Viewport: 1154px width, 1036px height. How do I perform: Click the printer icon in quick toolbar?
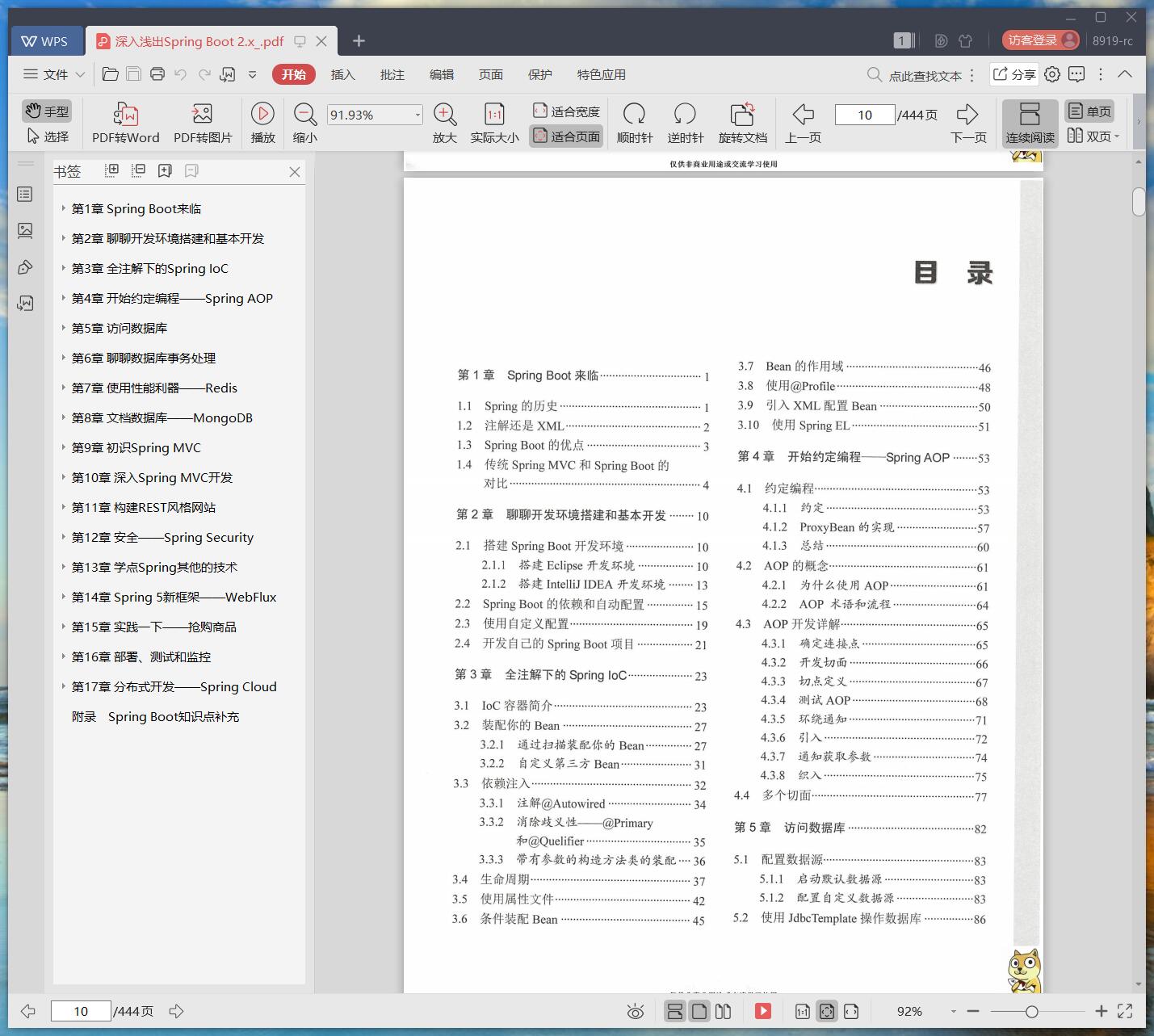pyautogui.click(x=157, y=74)
